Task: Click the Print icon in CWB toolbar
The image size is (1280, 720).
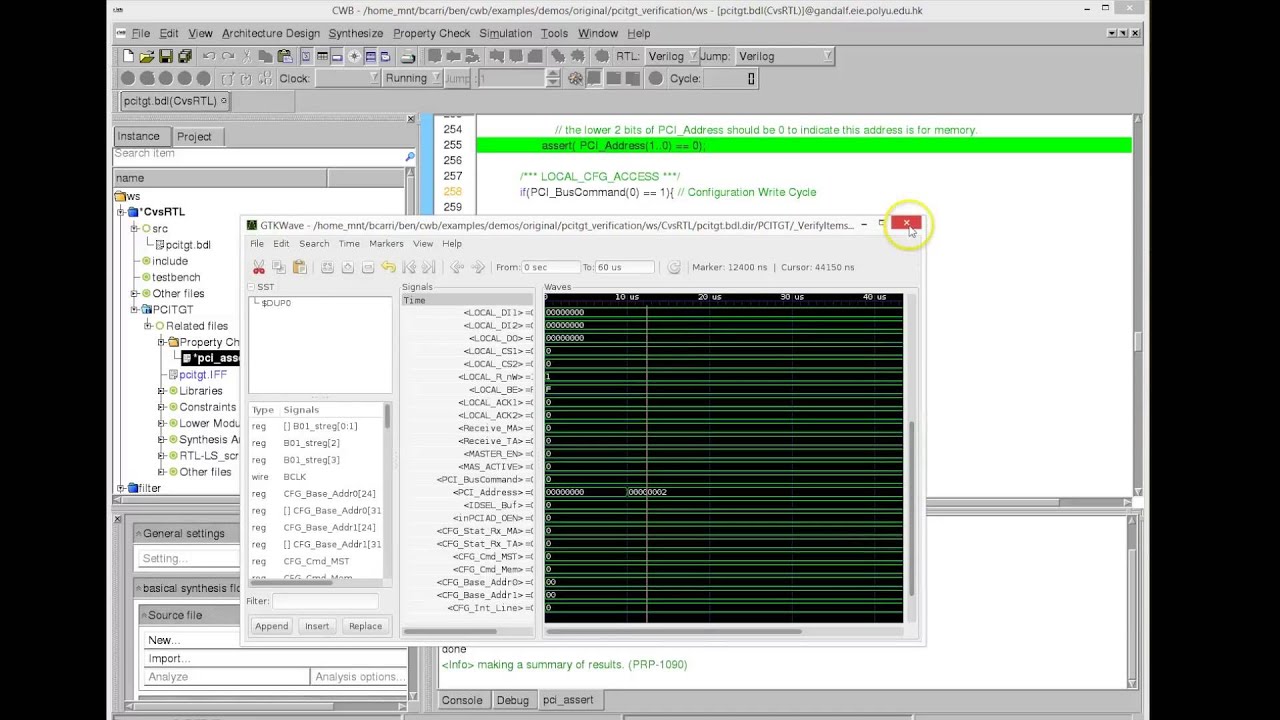Action: (x=408, y=56)
